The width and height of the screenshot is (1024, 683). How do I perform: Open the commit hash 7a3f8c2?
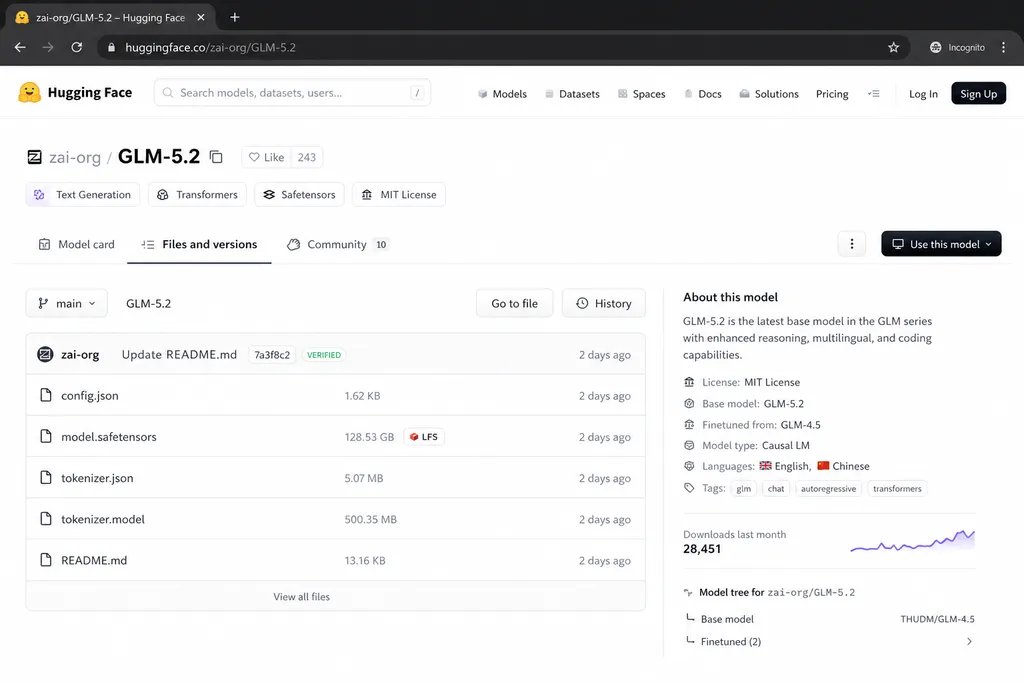point(272,355)
